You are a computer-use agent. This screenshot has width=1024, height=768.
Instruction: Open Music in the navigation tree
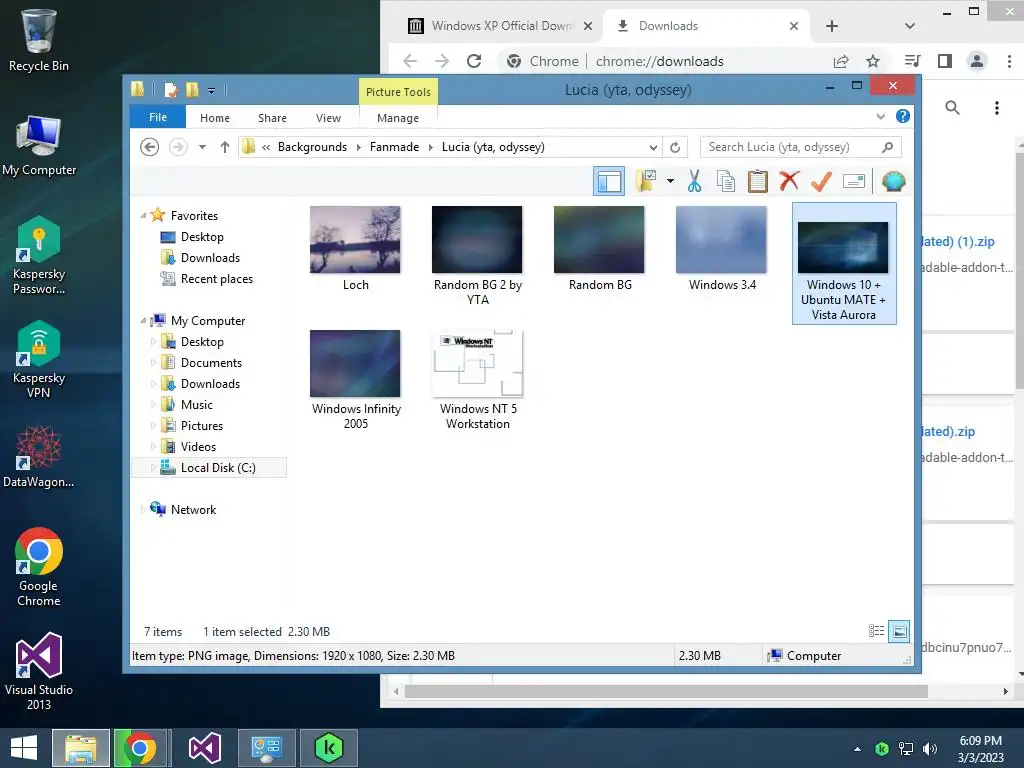187,404
